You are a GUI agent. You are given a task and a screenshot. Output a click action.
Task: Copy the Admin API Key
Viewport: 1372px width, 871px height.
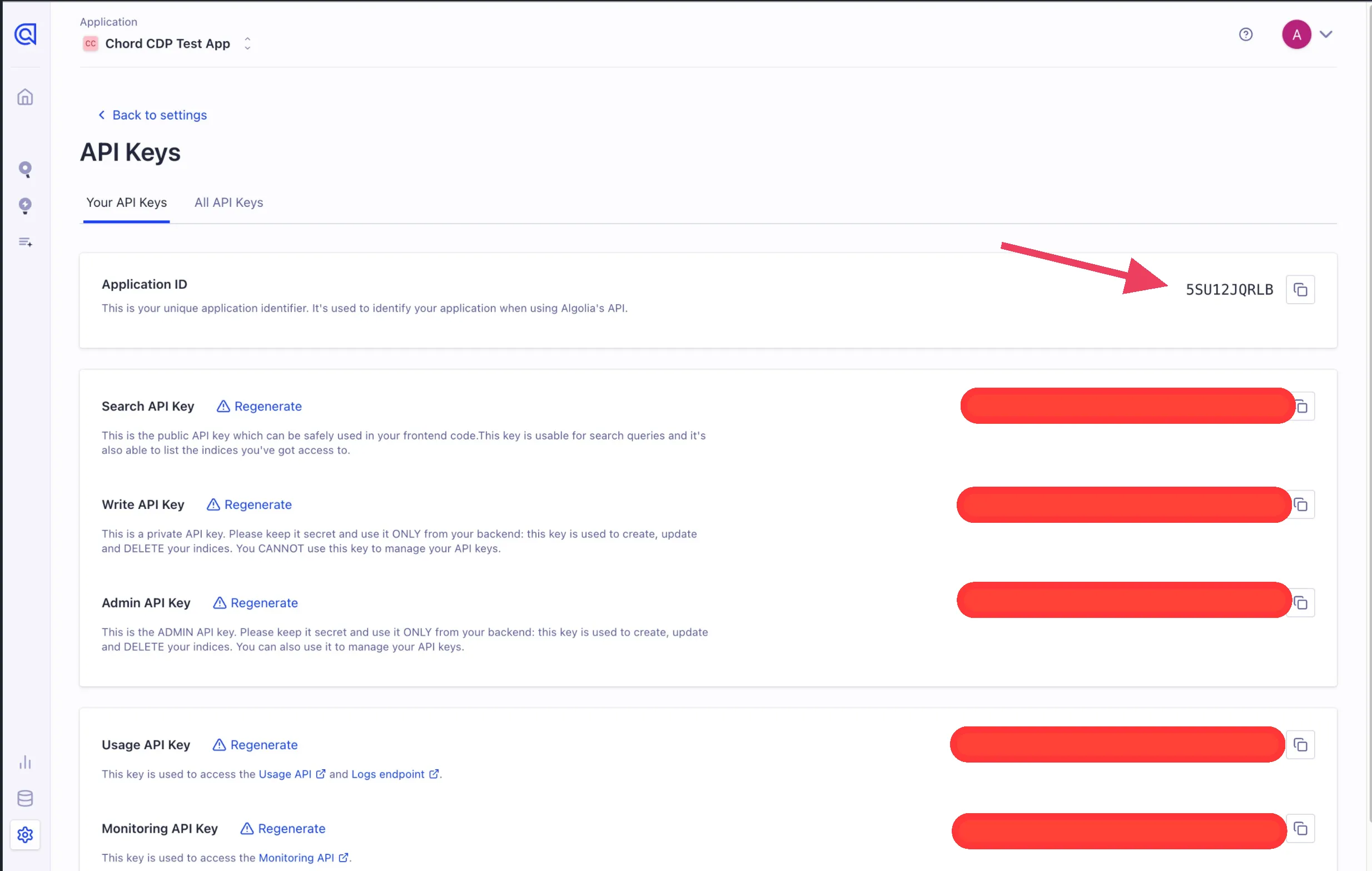coord(1301,602)
